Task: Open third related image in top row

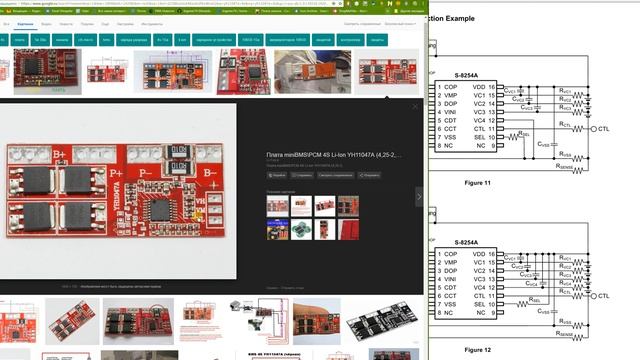Action: [325, 206]
